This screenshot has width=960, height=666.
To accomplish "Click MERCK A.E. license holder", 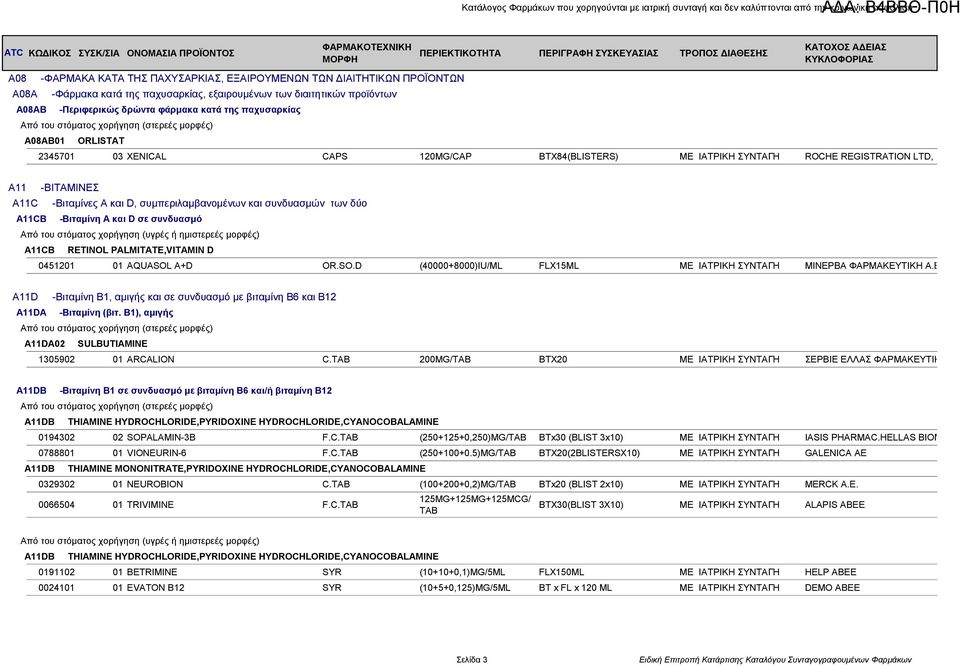I will (831, 484).
